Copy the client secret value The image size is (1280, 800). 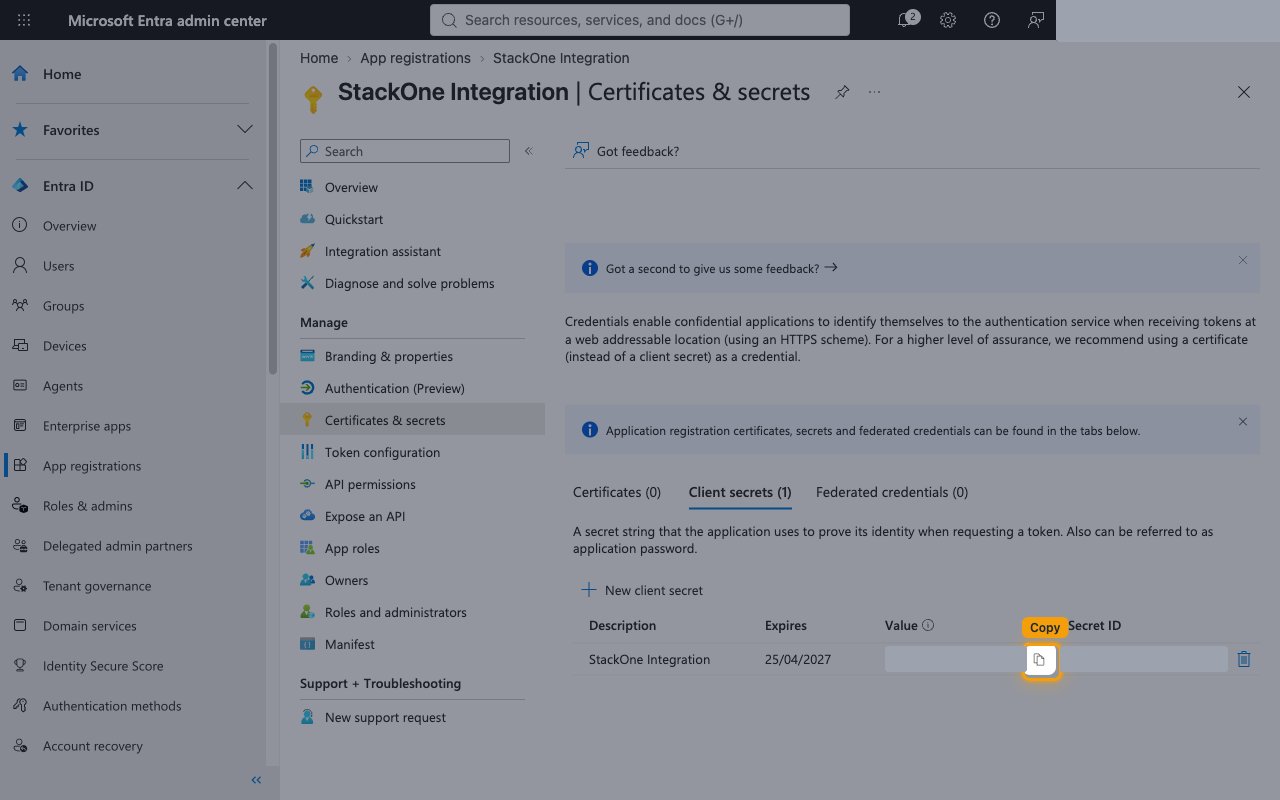coord(1040,660)
